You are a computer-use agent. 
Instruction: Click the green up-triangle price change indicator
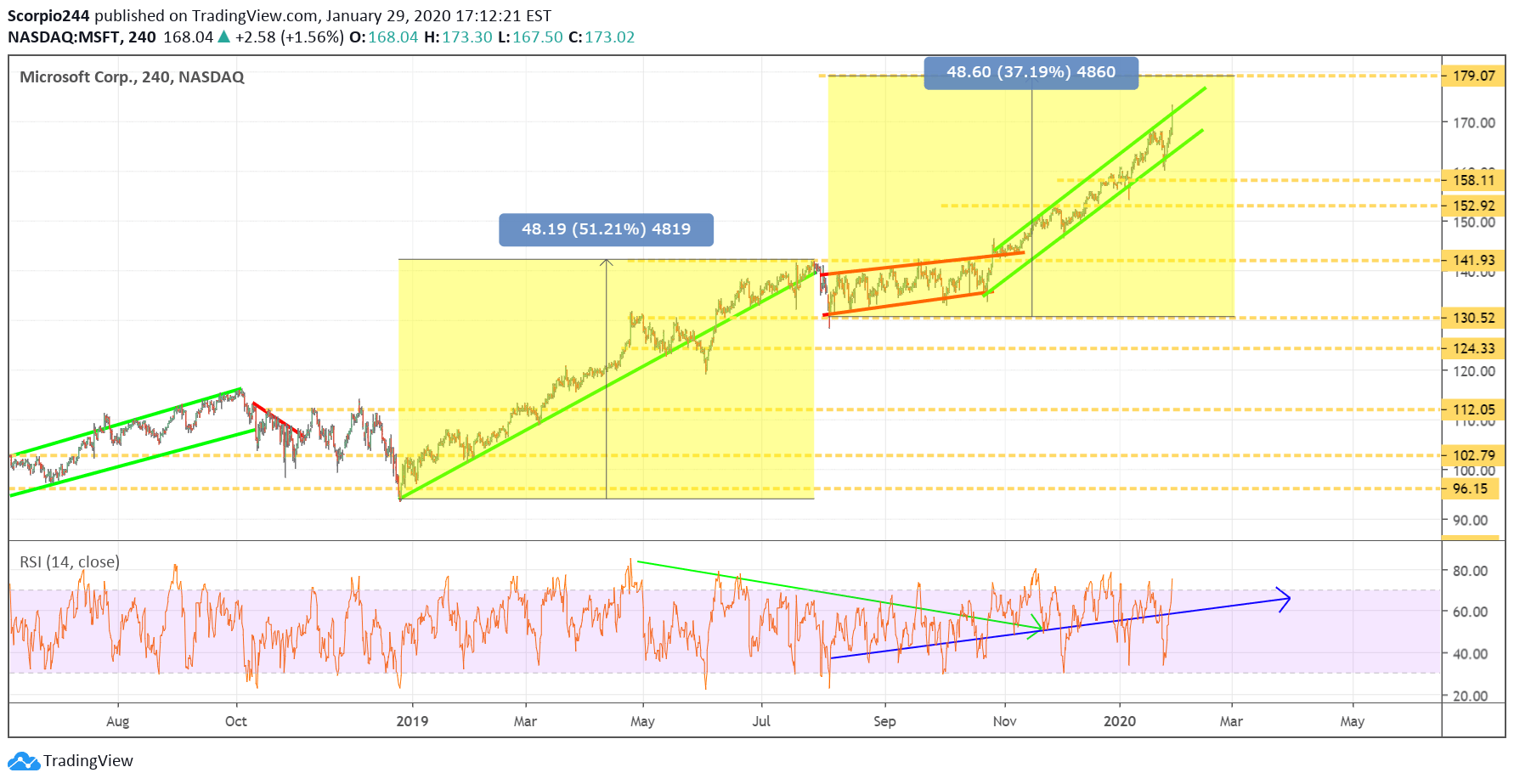pyautogui.click(x=223, y=37)
